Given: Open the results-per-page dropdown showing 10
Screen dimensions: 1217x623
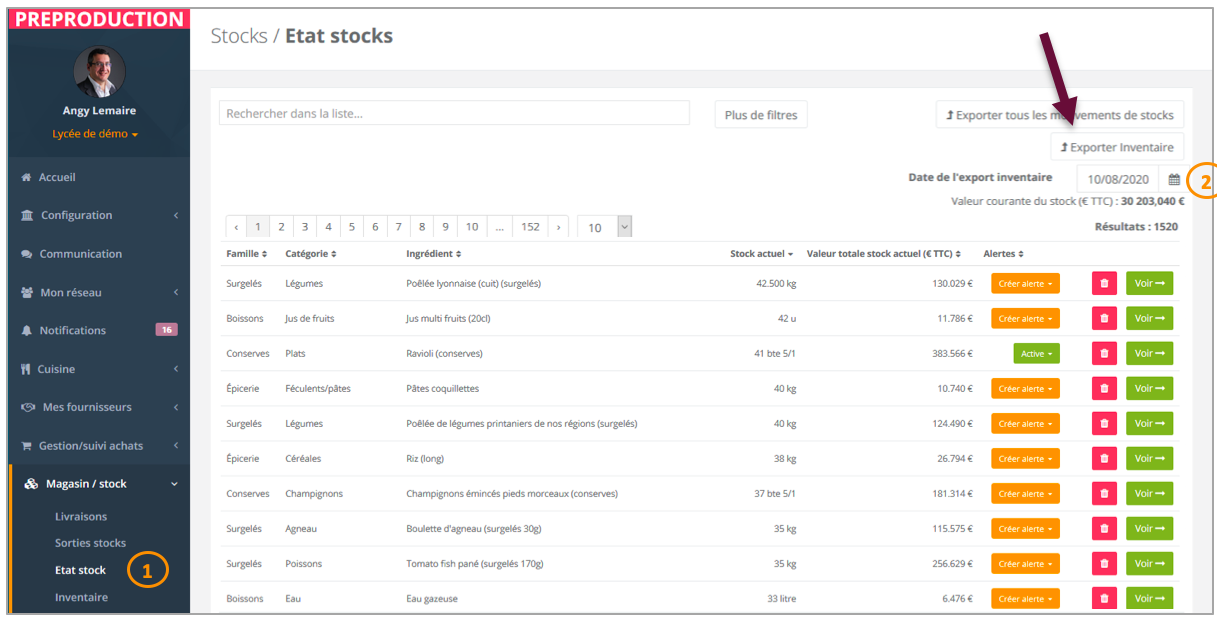Looking at the screenshot, I should 605,227.
